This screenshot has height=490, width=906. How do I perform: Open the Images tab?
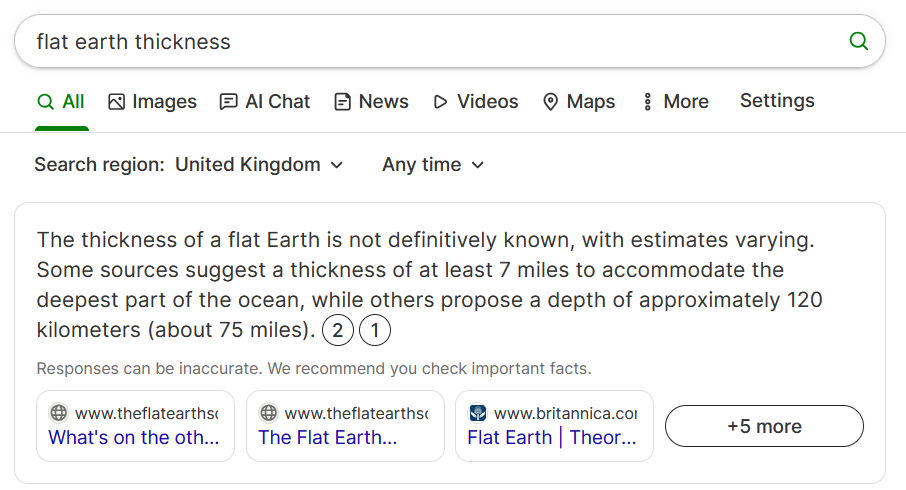click(153, 102)
